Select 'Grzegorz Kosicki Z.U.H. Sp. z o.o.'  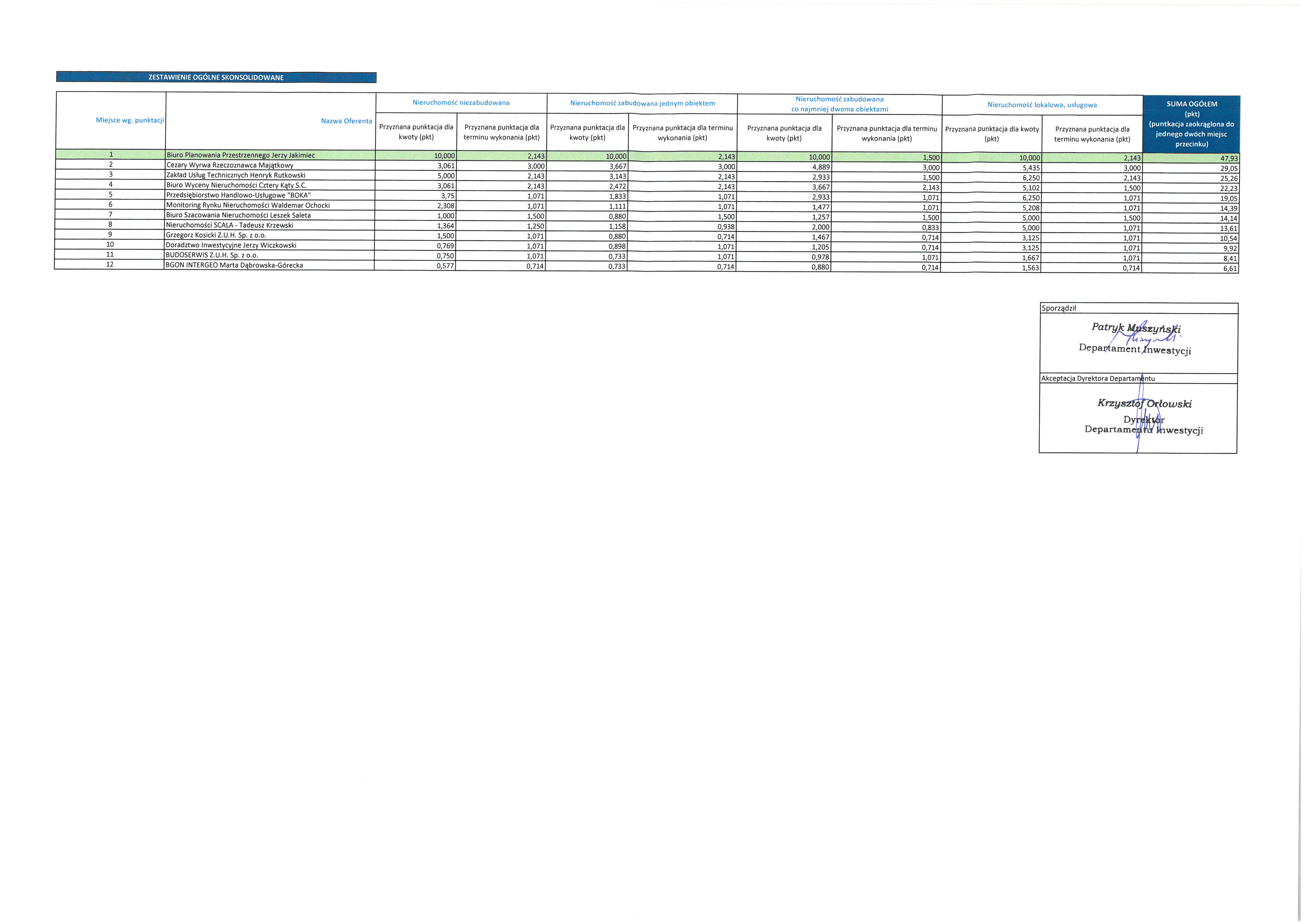216,235
